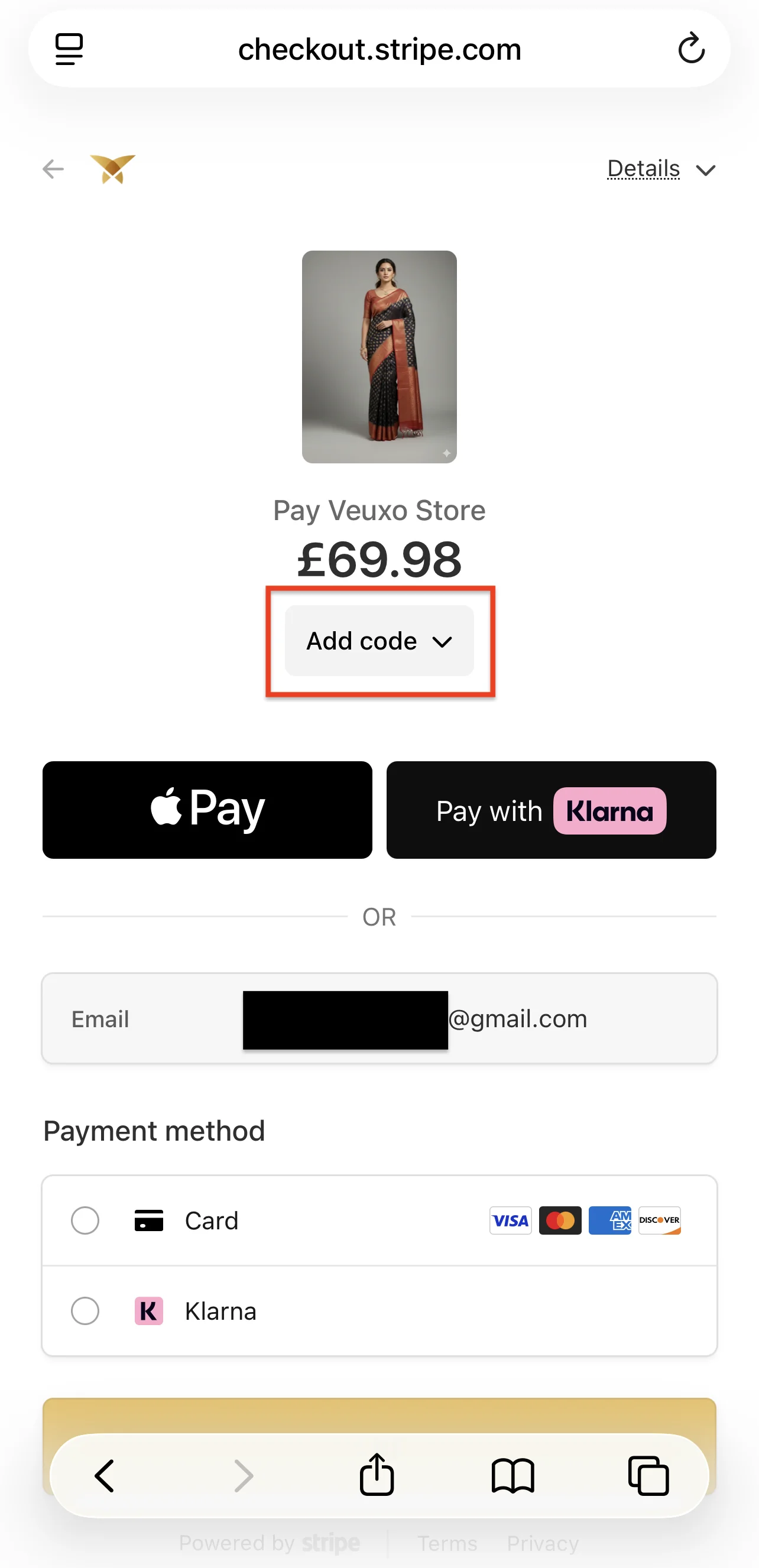Click the Veuxo Store logo

(x=114, y=168)
